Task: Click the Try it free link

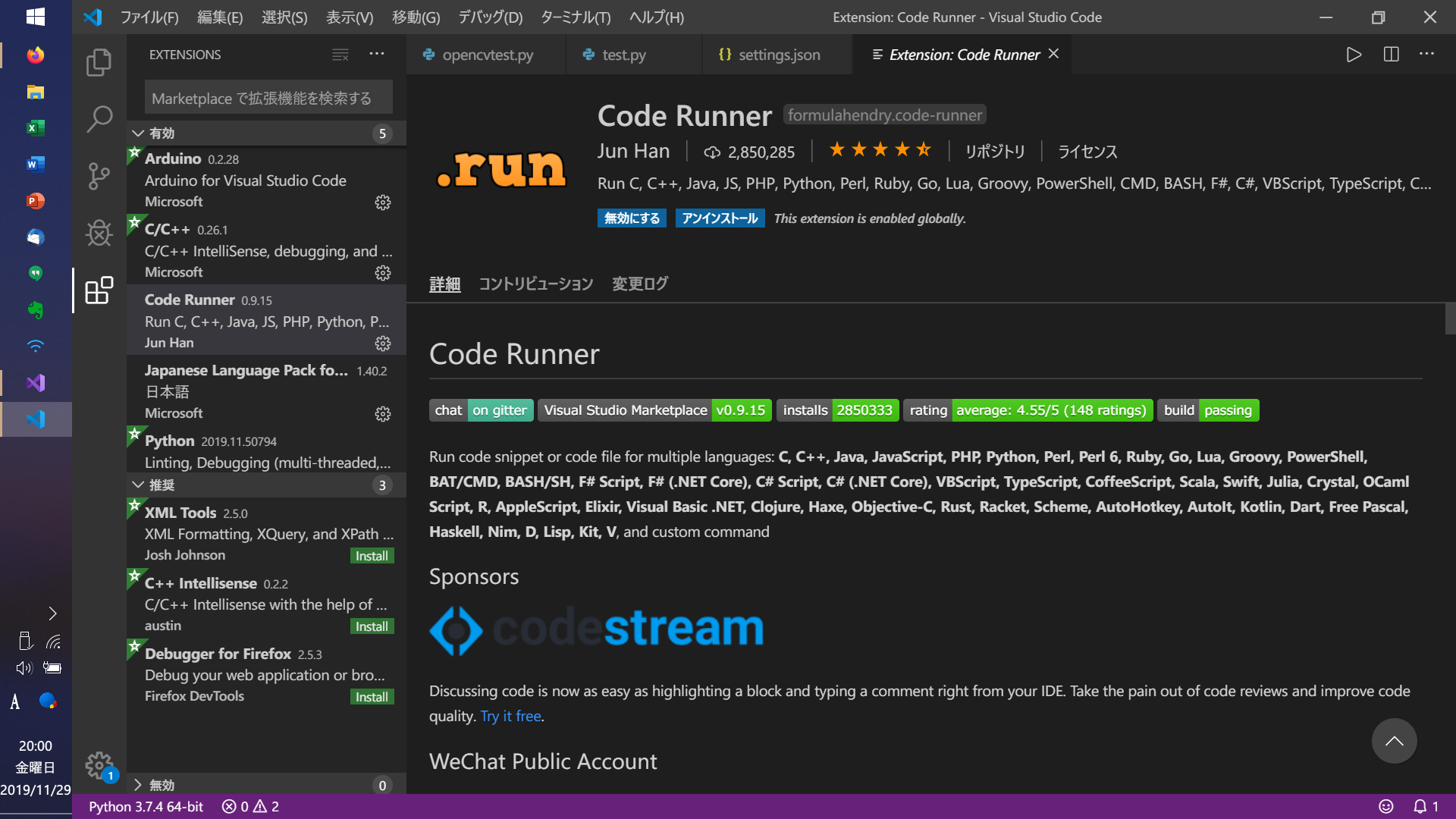Action: pos(510,716)
